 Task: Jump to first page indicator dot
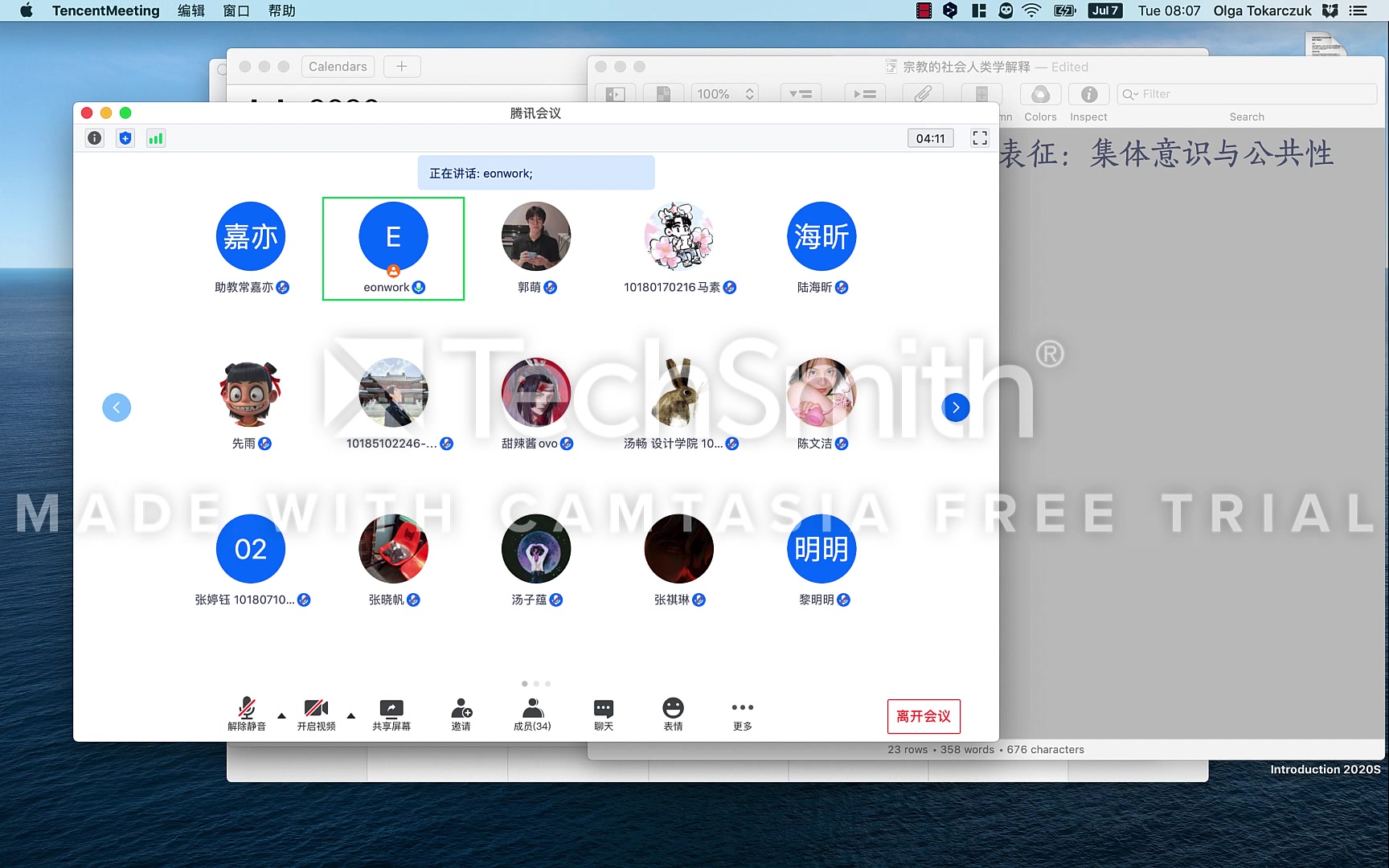point(525,684)
